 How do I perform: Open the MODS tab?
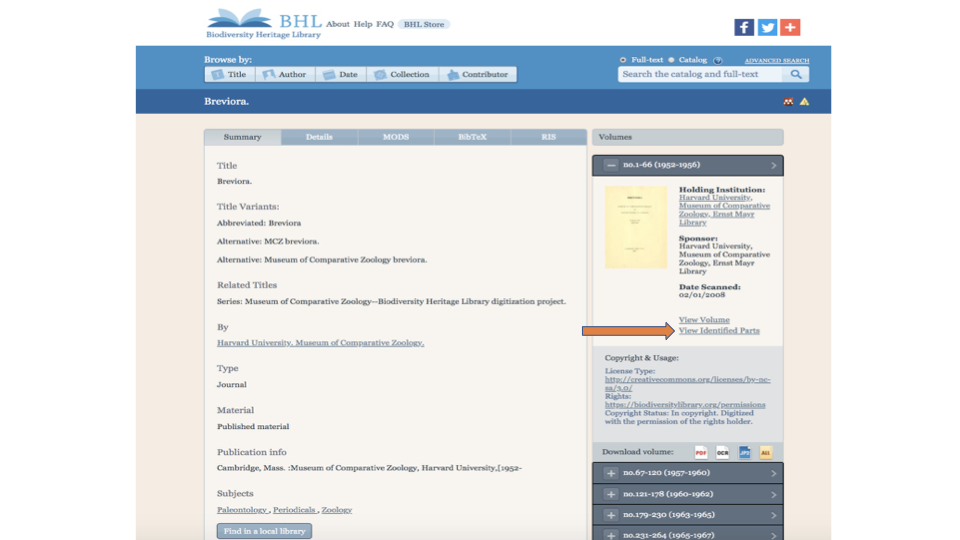(x=396, y=137)
